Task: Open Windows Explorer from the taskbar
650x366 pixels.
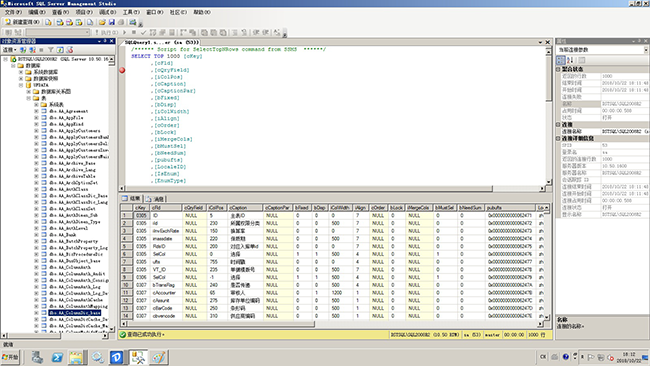Action: (x=77, y=357)
